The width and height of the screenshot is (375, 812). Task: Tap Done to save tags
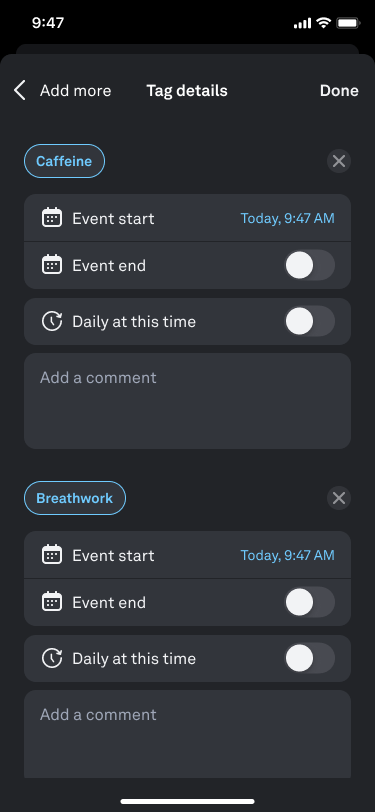(339, 91)
